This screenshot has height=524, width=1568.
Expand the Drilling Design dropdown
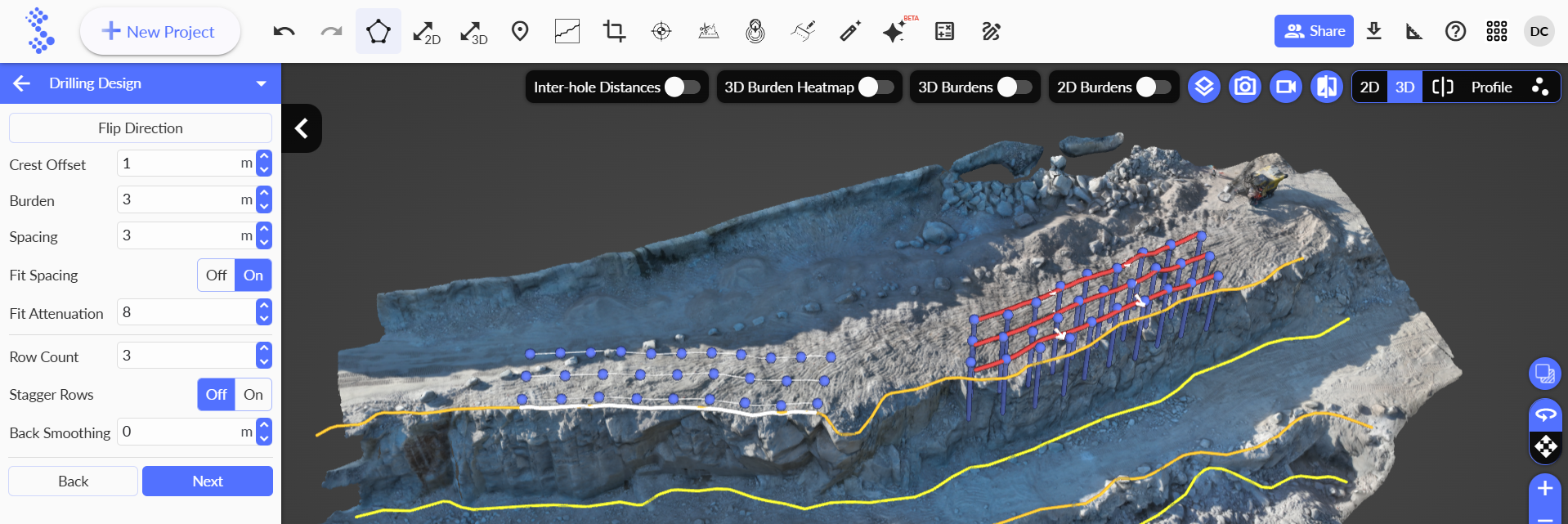[x=261, y=83]
